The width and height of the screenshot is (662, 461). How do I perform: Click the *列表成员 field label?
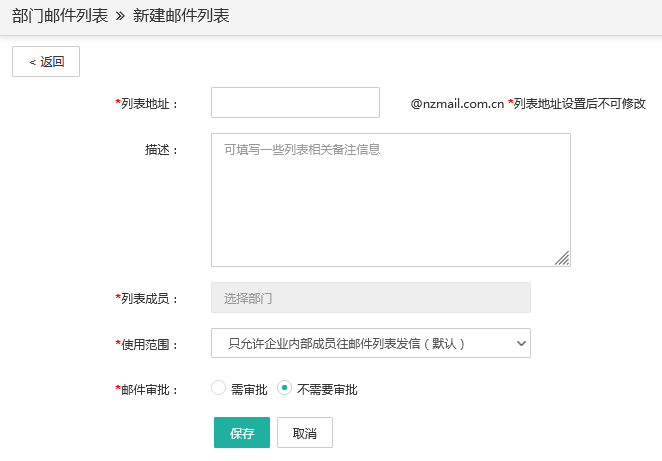pos(147,299)
